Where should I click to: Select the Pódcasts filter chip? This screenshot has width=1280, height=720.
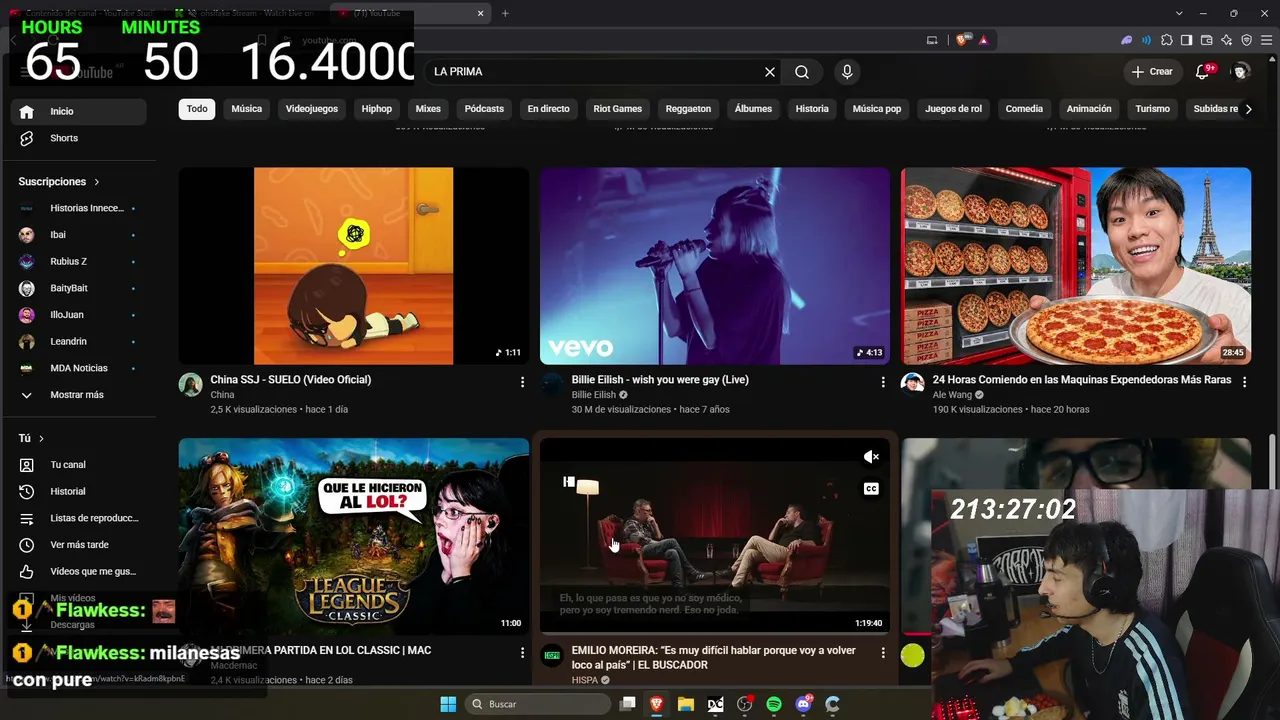[x=484, y=109]
